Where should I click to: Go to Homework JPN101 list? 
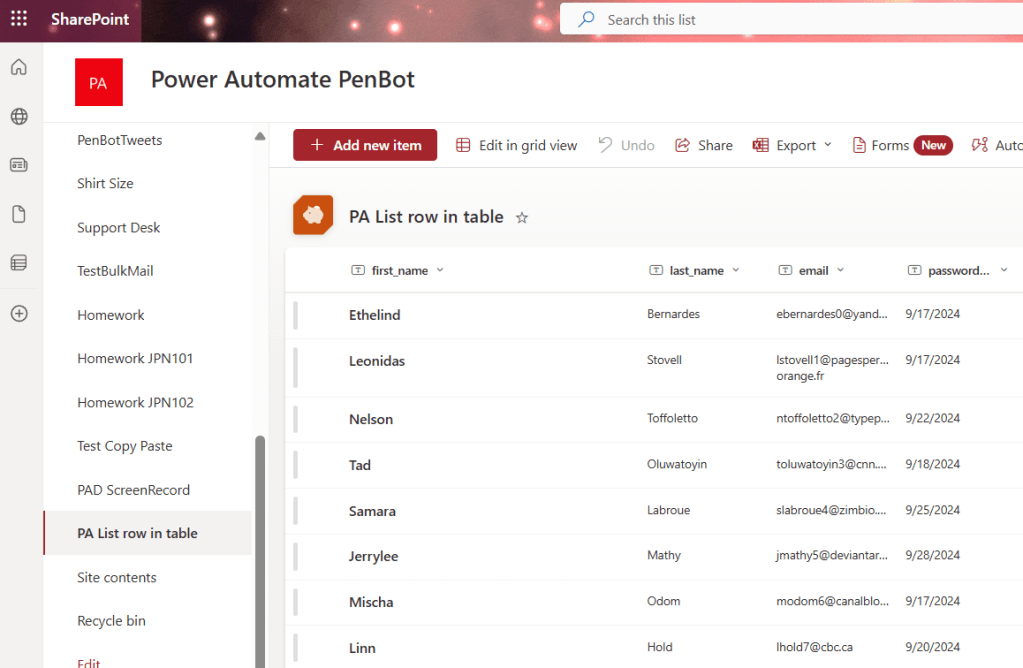(135, 358)
